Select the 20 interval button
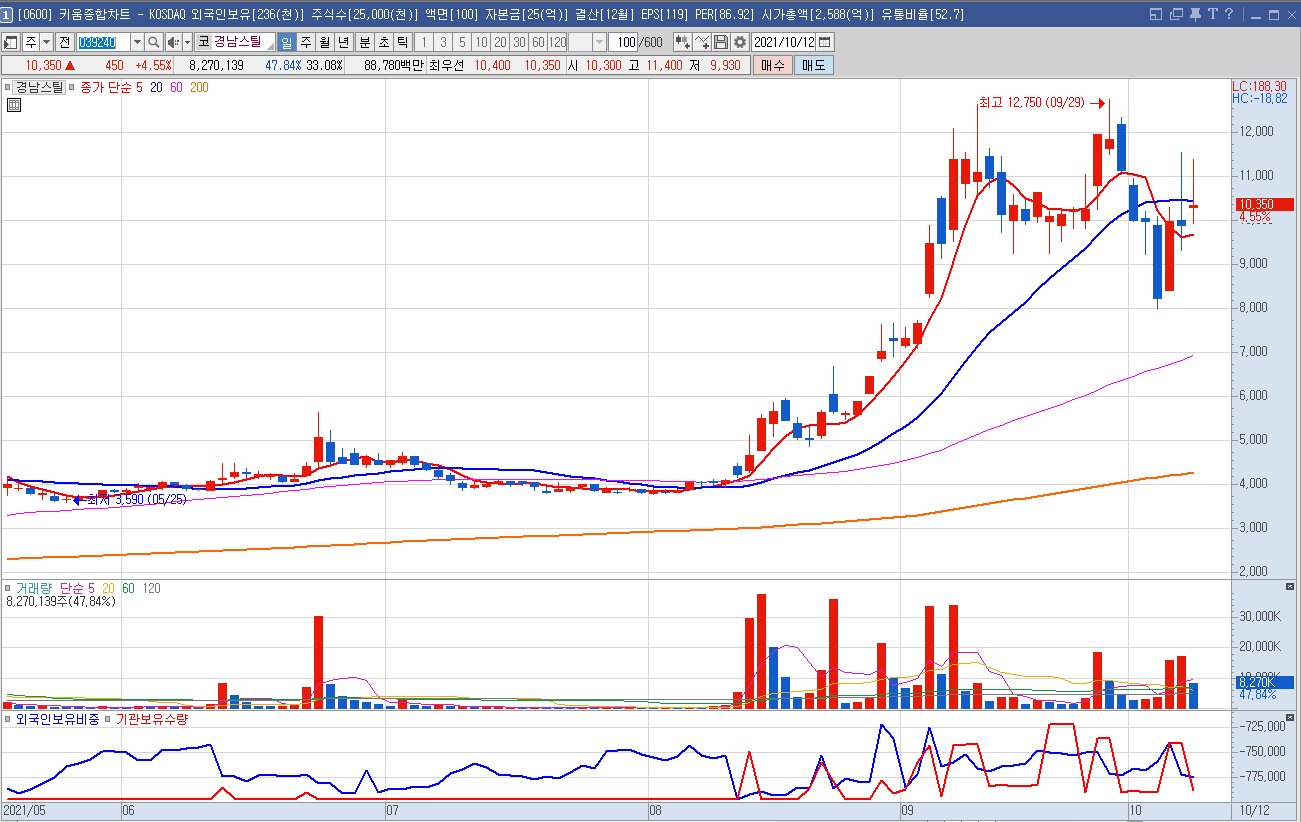 (500, 42)
